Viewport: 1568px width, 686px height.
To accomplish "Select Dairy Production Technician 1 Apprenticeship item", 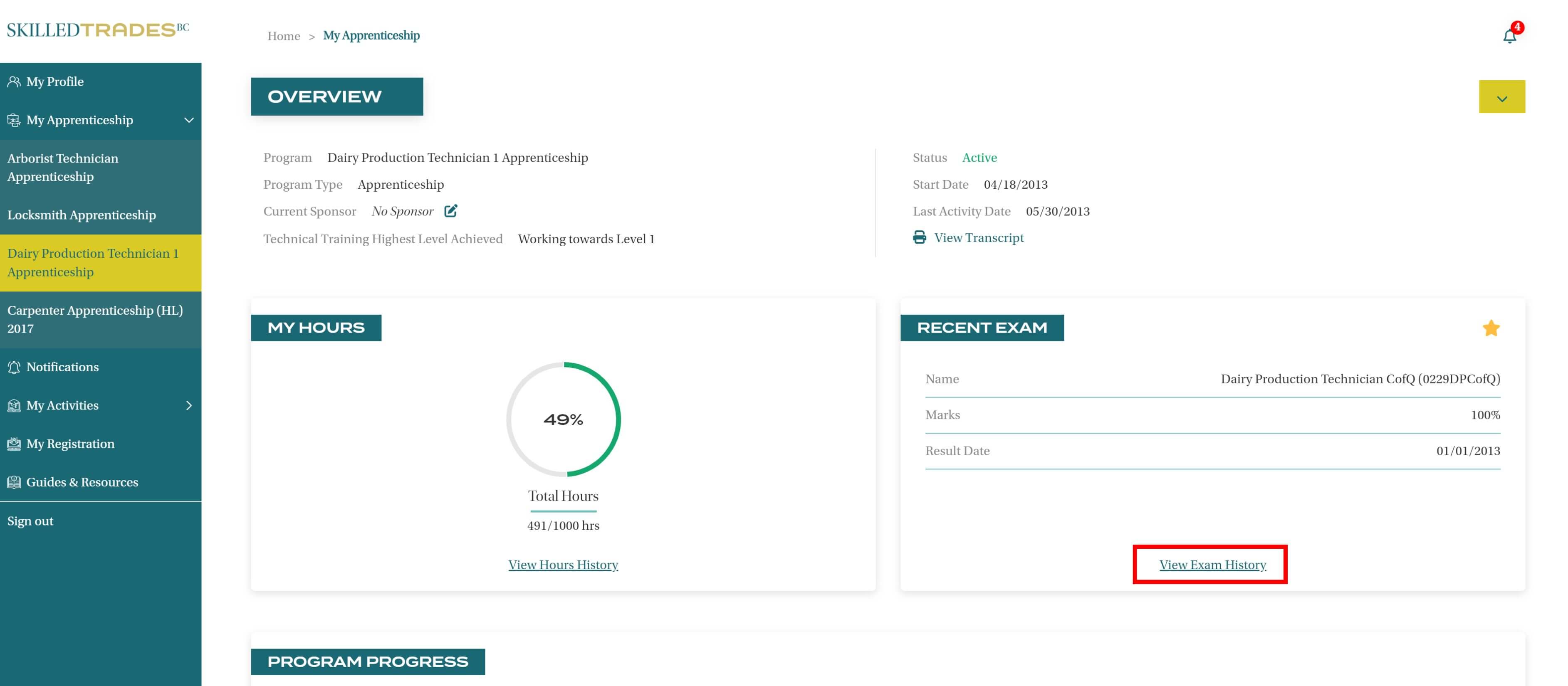I will click(93, 262).
